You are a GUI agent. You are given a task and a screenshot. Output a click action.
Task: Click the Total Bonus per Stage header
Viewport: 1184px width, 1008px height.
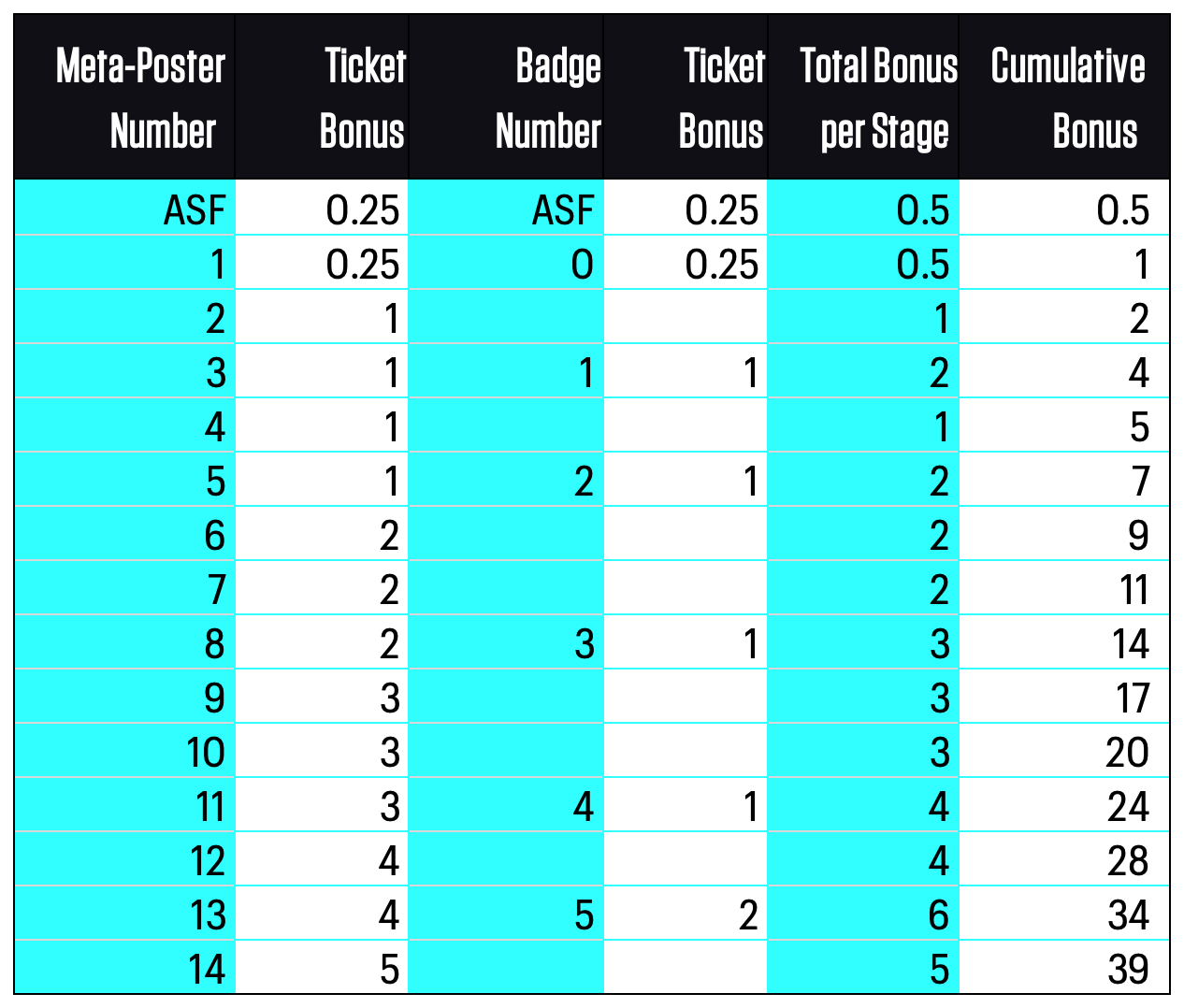(863, 97)
